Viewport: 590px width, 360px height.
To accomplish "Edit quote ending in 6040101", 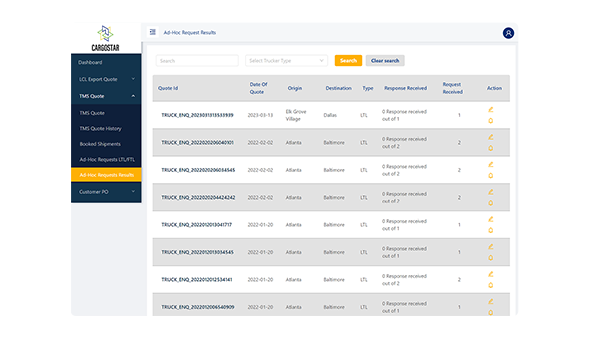I will point(490,137).
